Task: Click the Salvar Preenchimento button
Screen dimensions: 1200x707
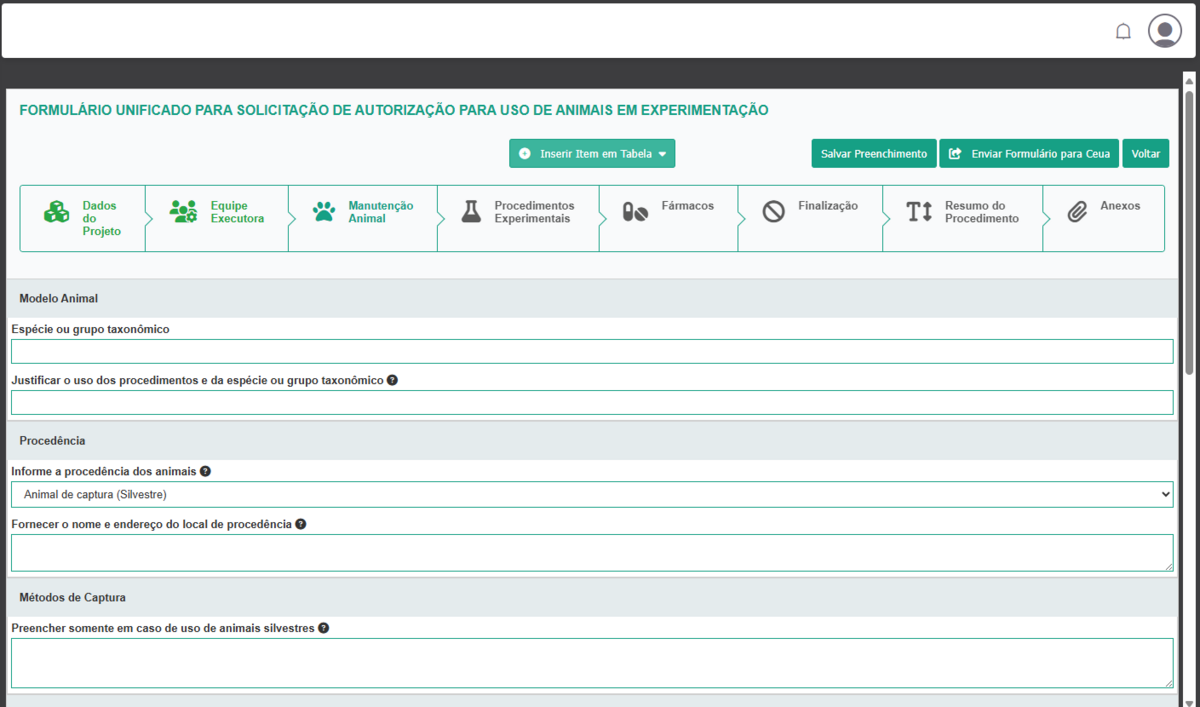Action: coord(873,154)
